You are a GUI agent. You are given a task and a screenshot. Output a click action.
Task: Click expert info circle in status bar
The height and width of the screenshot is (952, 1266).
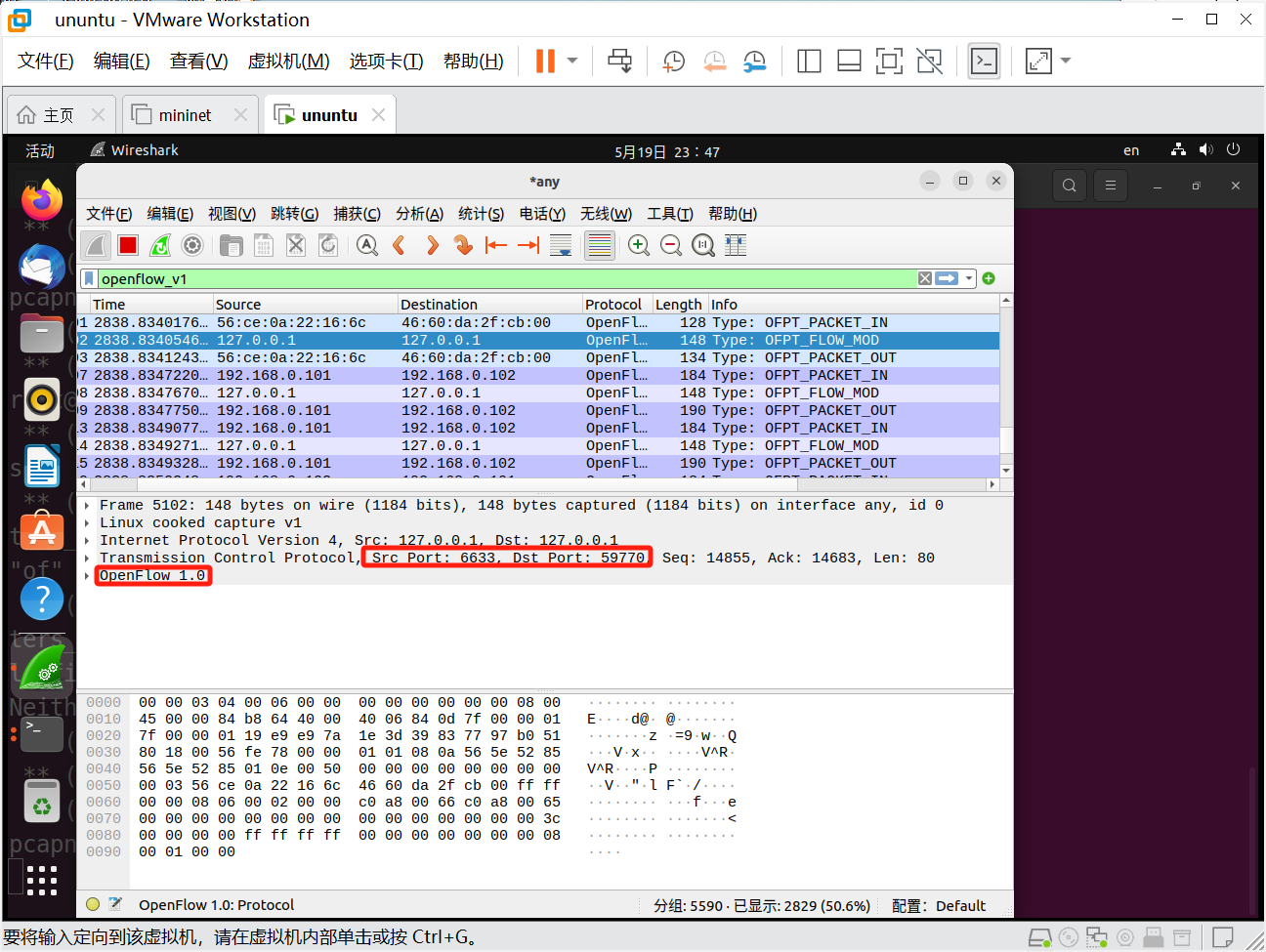pyautogui.click(x=93, y=904)
